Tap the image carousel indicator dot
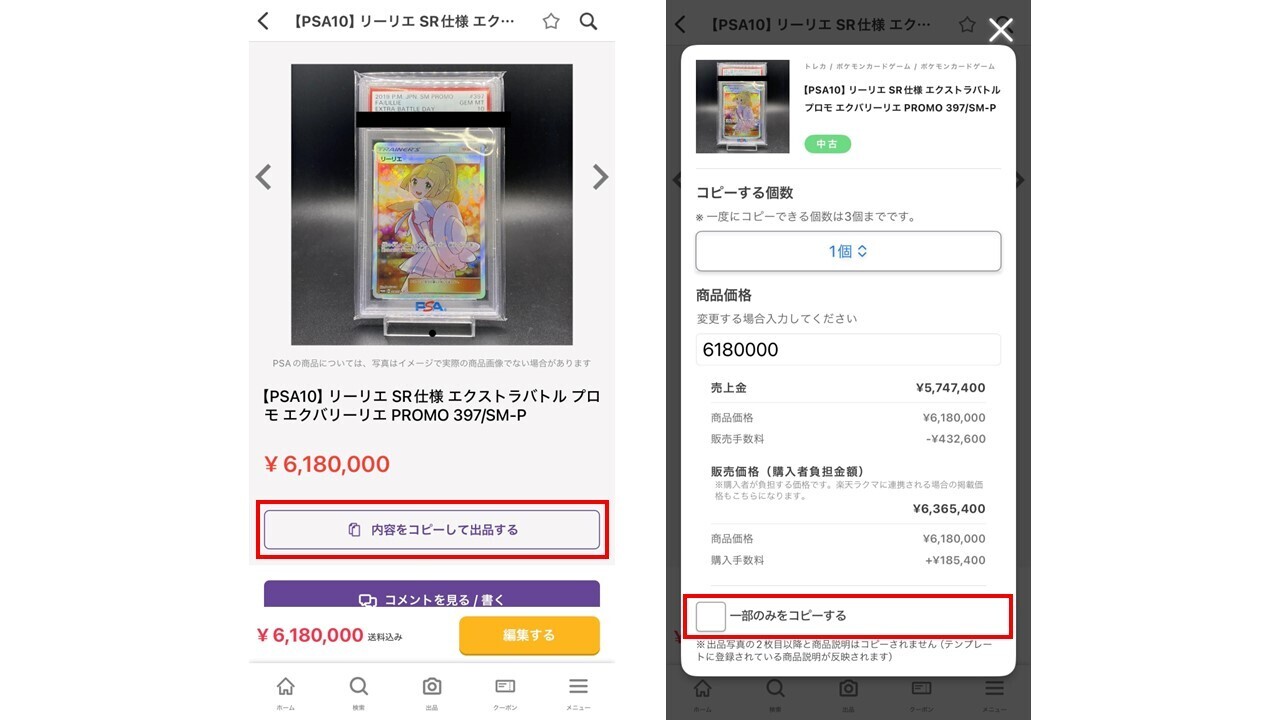This screenshot has height=720, width=1280. pyautogui.click(x=432, y=333)
